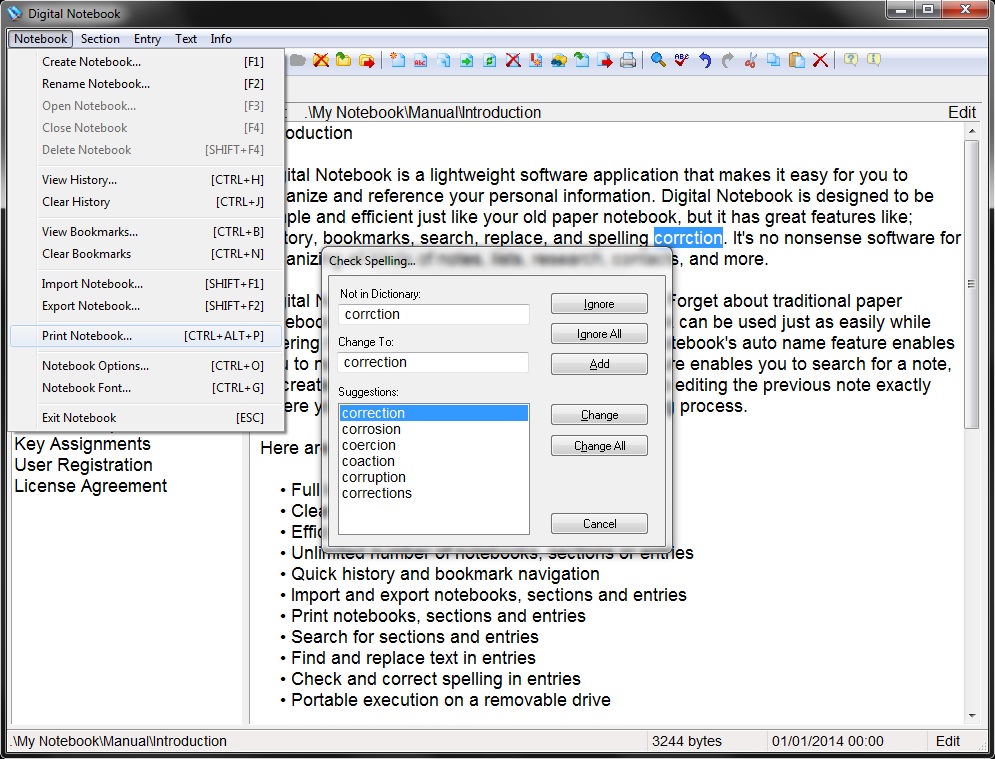Open the Section menu
This screenshot has width=995, height=759.
point(100,39)
